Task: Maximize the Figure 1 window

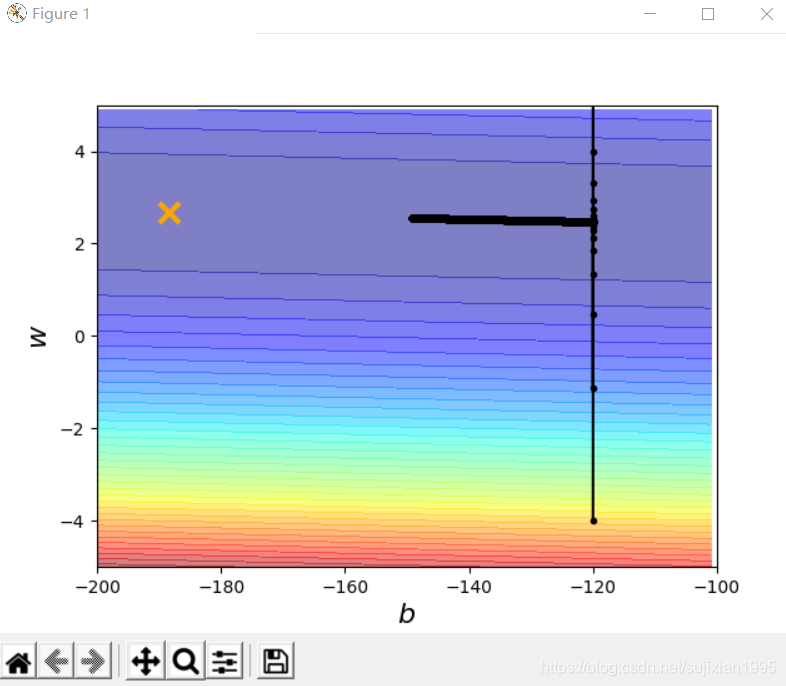Action: point(708,14)
